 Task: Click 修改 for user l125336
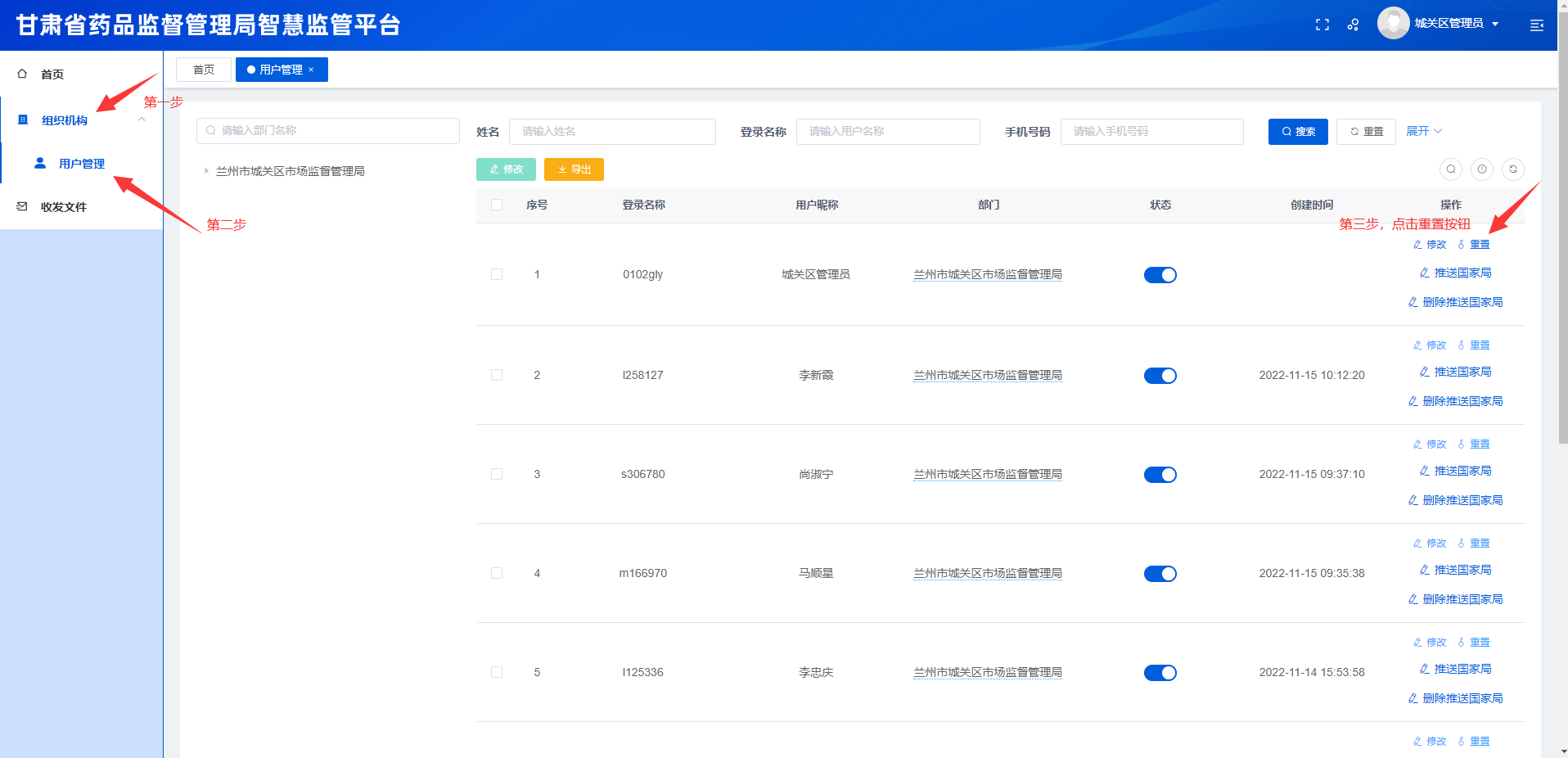click(x=1430, y=643)
